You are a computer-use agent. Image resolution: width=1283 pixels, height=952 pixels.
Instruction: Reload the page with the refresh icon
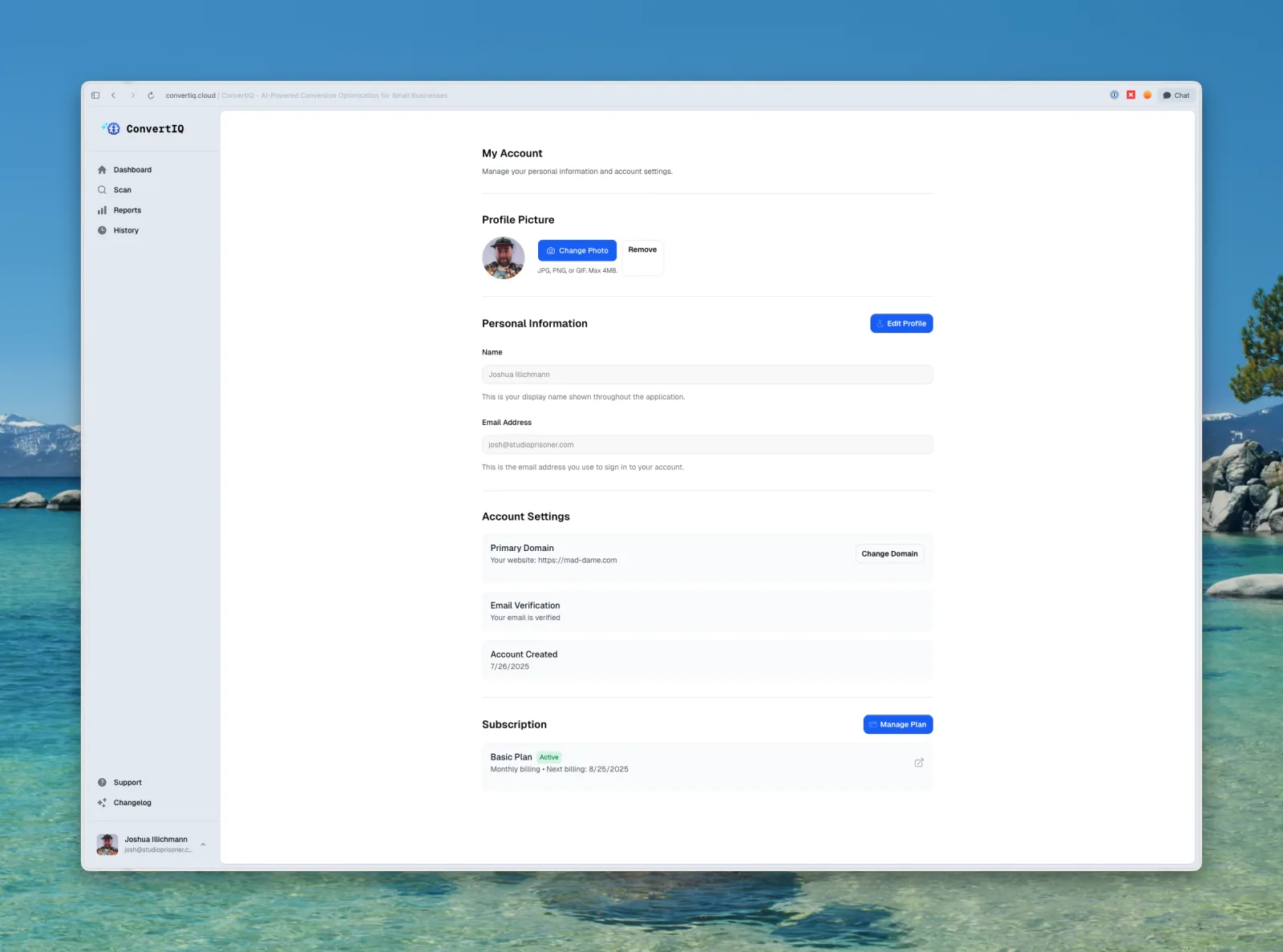(x=151, y=95)
